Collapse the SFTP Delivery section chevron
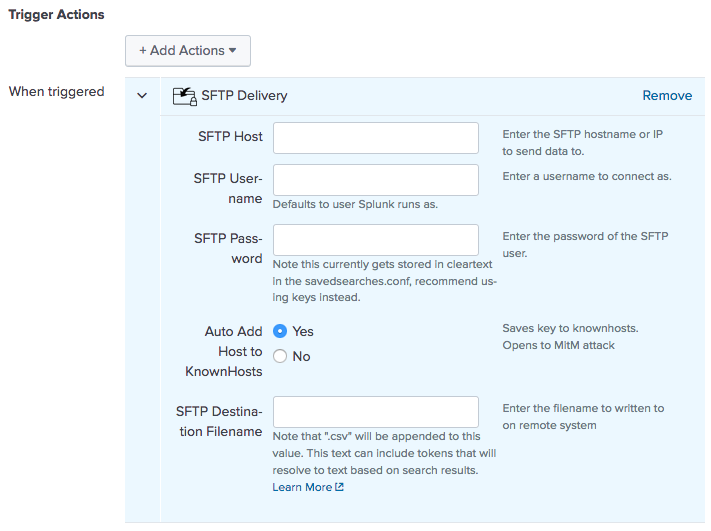 click(142, 96)
